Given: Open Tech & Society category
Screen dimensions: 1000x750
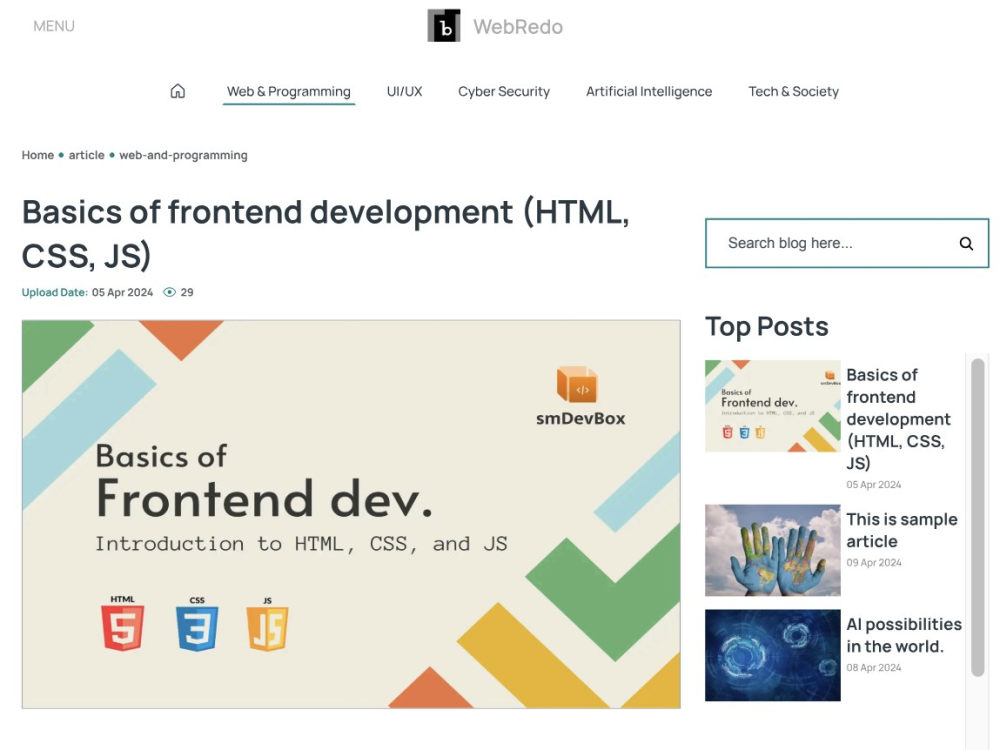Looking at the screenshot, I should tap(793, 91).
